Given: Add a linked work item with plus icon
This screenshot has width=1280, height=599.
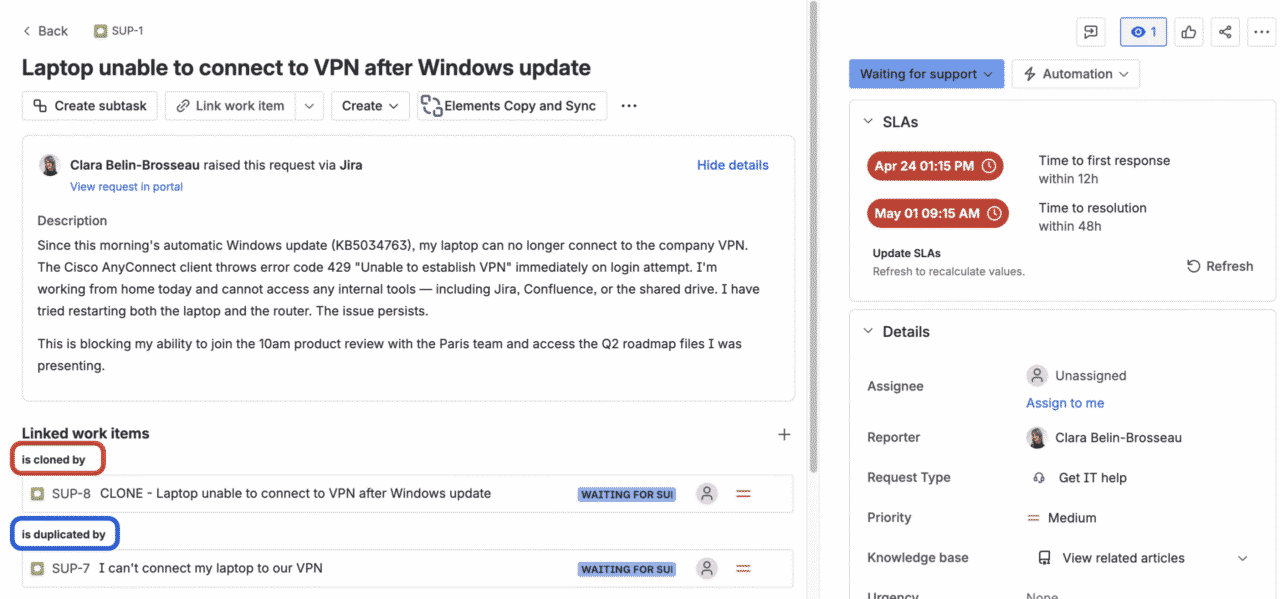Looking at the screenshot, I should coord(784,434).
